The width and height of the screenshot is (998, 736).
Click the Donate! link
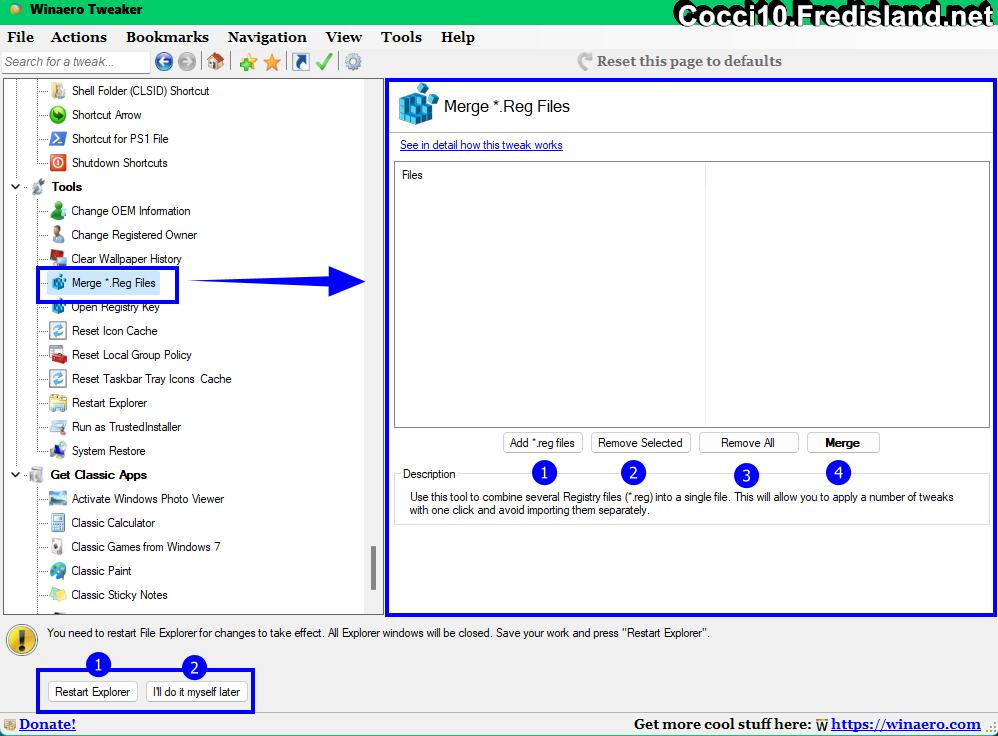pos(47,725)
